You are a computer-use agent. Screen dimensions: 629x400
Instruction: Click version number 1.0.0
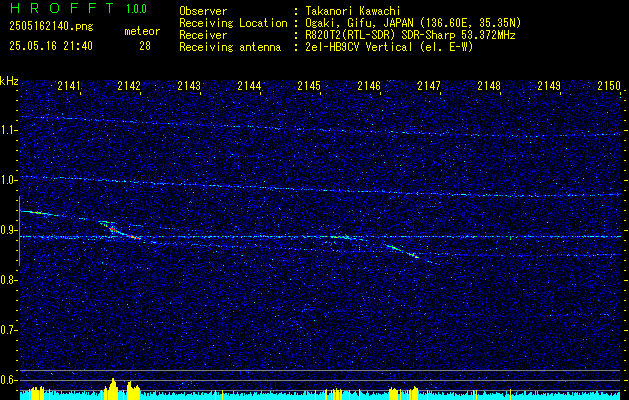(x=136, y=9)
